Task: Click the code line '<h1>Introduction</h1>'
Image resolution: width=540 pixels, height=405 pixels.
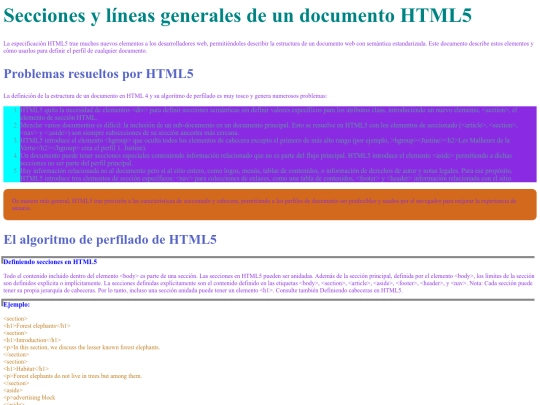Action: point(32,340)
